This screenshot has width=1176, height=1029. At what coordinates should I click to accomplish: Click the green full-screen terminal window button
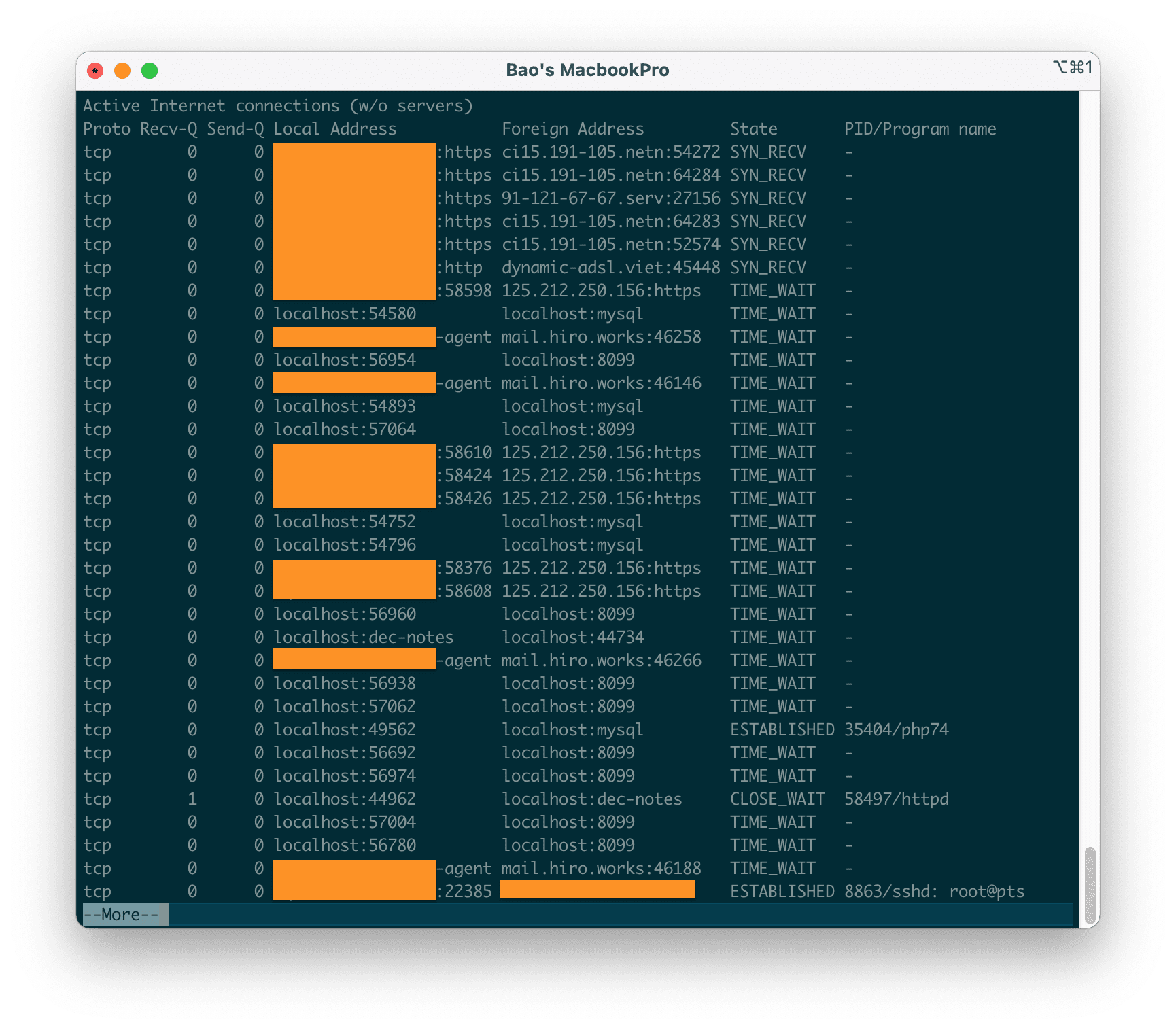[x=149, y=70]
